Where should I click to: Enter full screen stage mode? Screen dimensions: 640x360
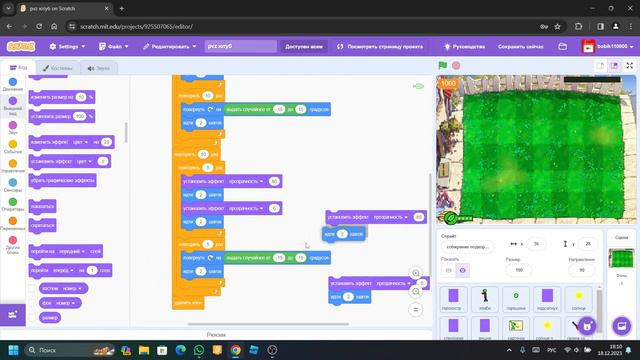[629, 65]
